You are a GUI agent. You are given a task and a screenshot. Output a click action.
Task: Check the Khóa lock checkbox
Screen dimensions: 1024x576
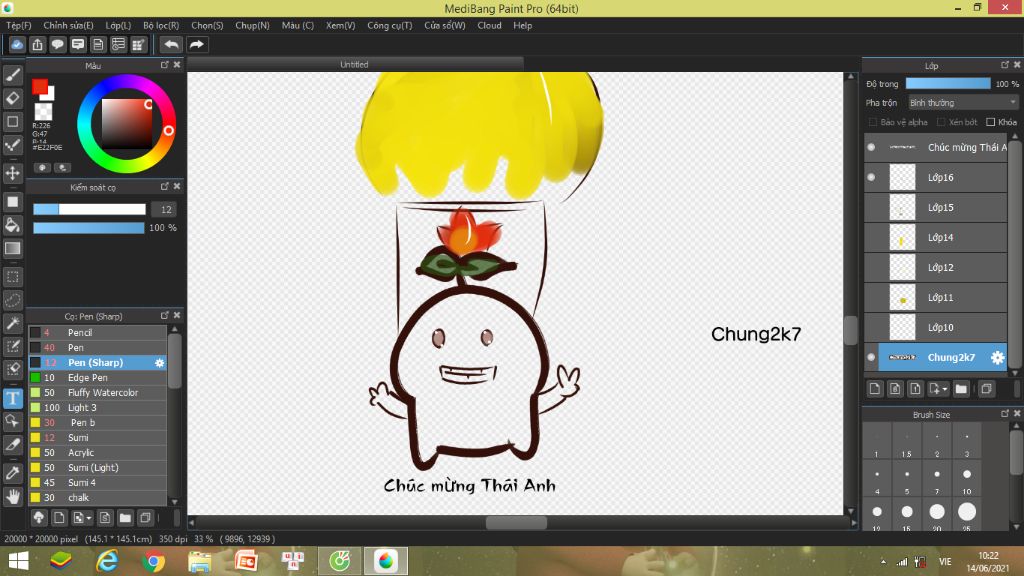pos(991,122)
